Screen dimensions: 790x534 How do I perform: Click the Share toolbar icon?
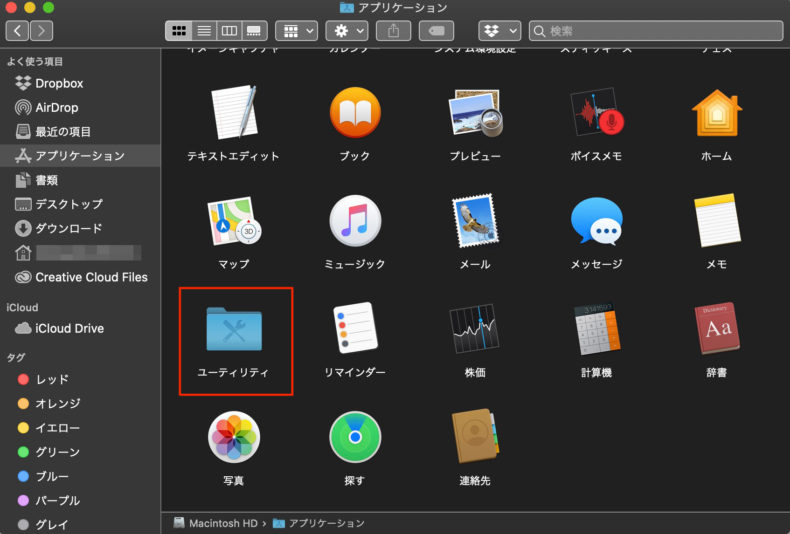[x=393, y=31]
